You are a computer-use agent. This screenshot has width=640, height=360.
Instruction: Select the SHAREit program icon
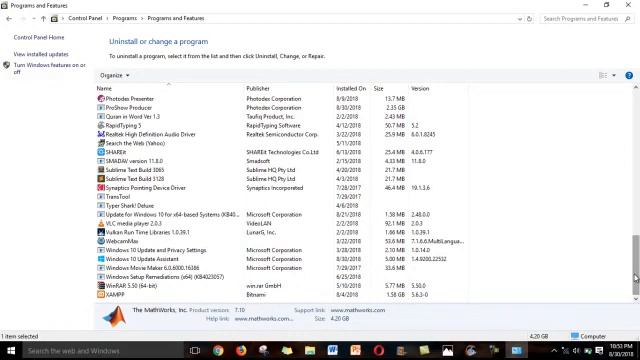101,152
